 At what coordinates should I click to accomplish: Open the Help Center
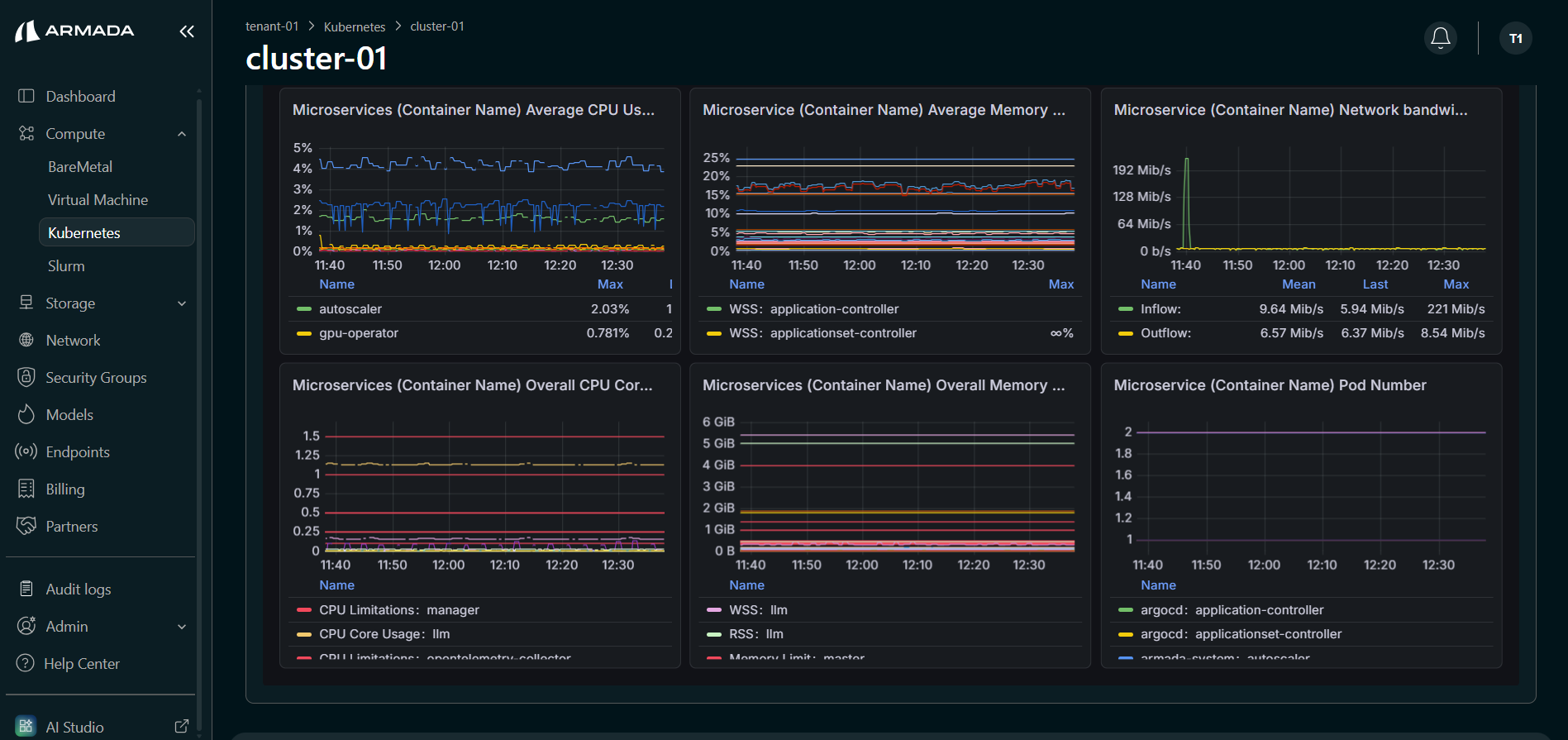pyautogui.click(x=82, y=663)
